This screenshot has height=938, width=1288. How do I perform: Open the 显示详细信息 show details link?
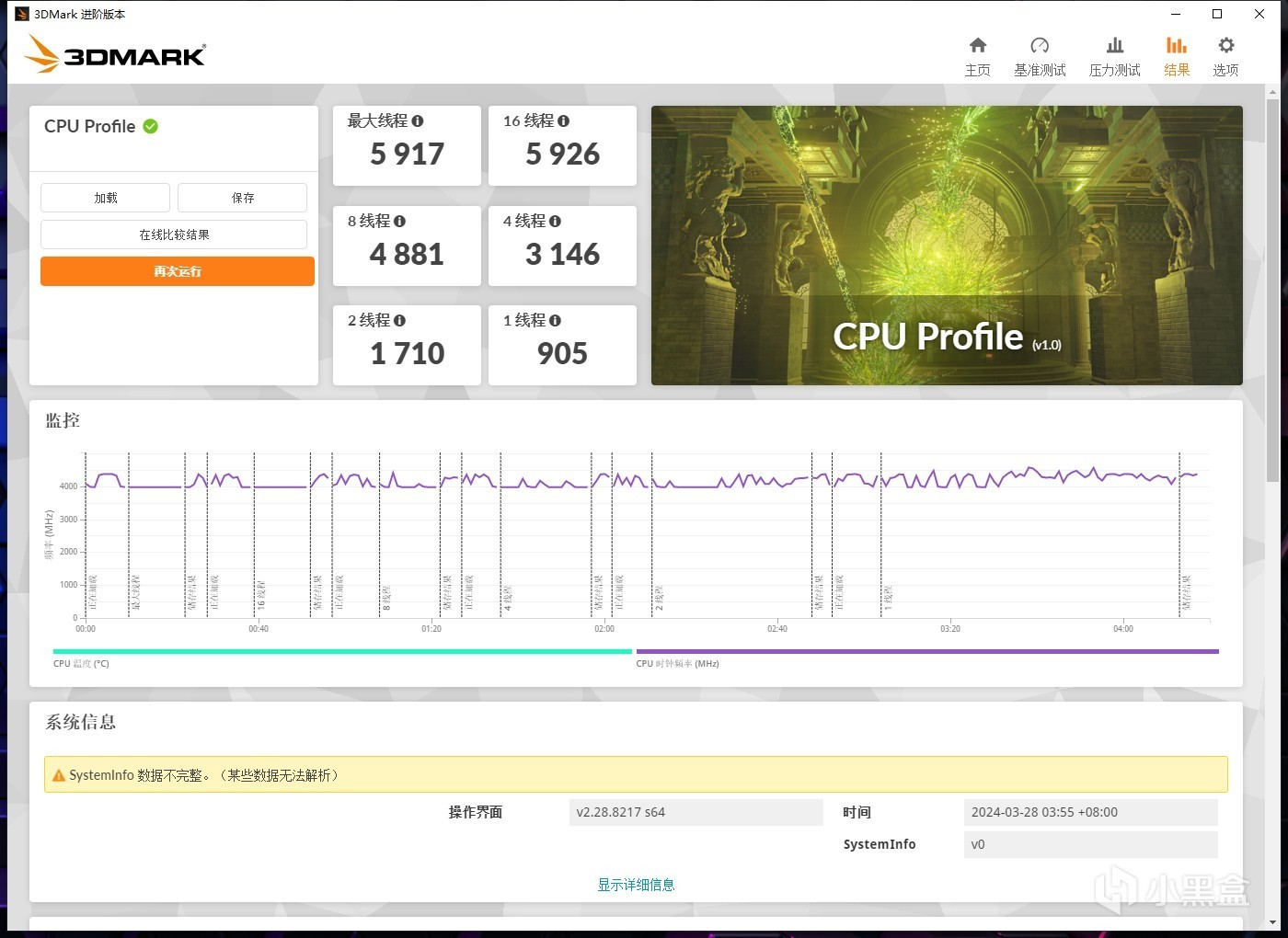pyautogui.click(x=636, y=885)
